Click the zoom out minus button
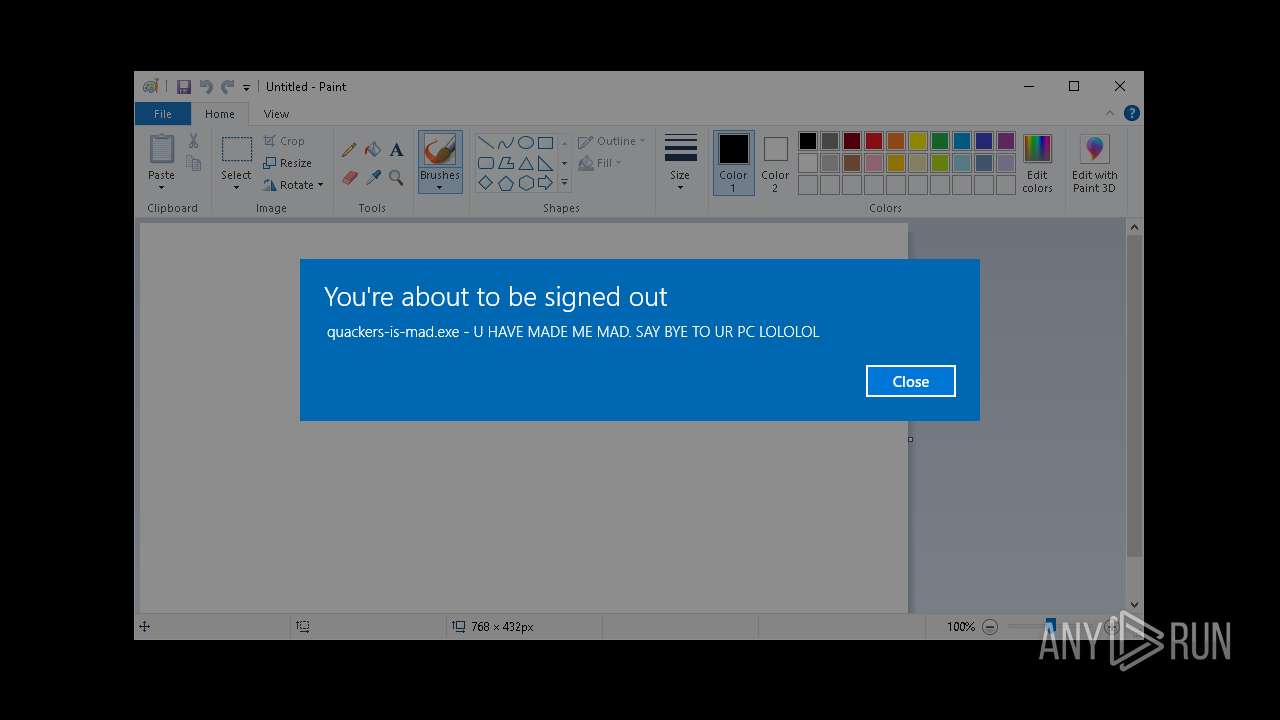This screenshot has width=1280, height=720. [x=990, y=627]
